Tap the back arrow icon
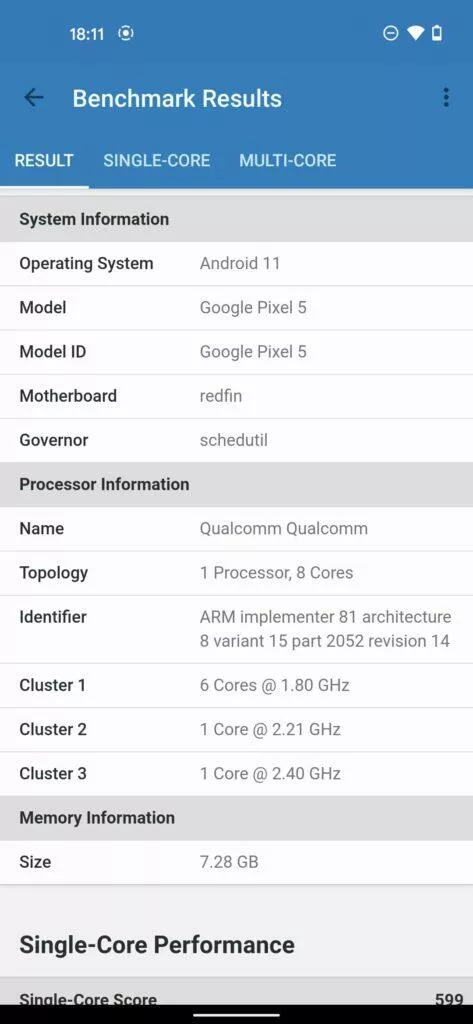 coord(33,98)
